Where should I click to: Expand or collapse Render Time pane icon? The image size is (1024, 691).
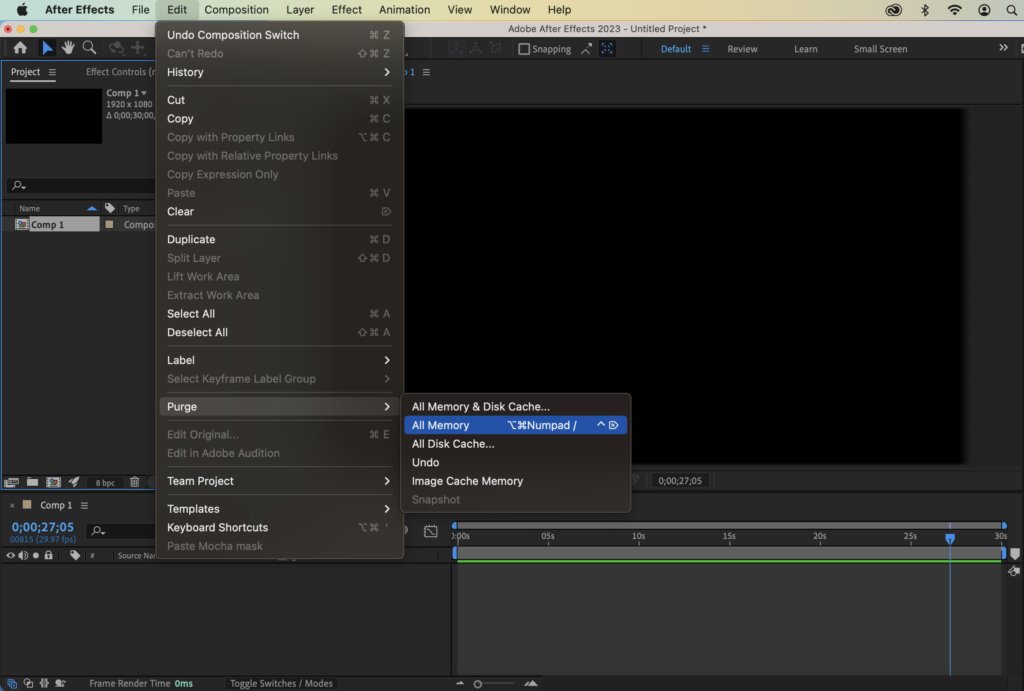(x=60, y=683)
